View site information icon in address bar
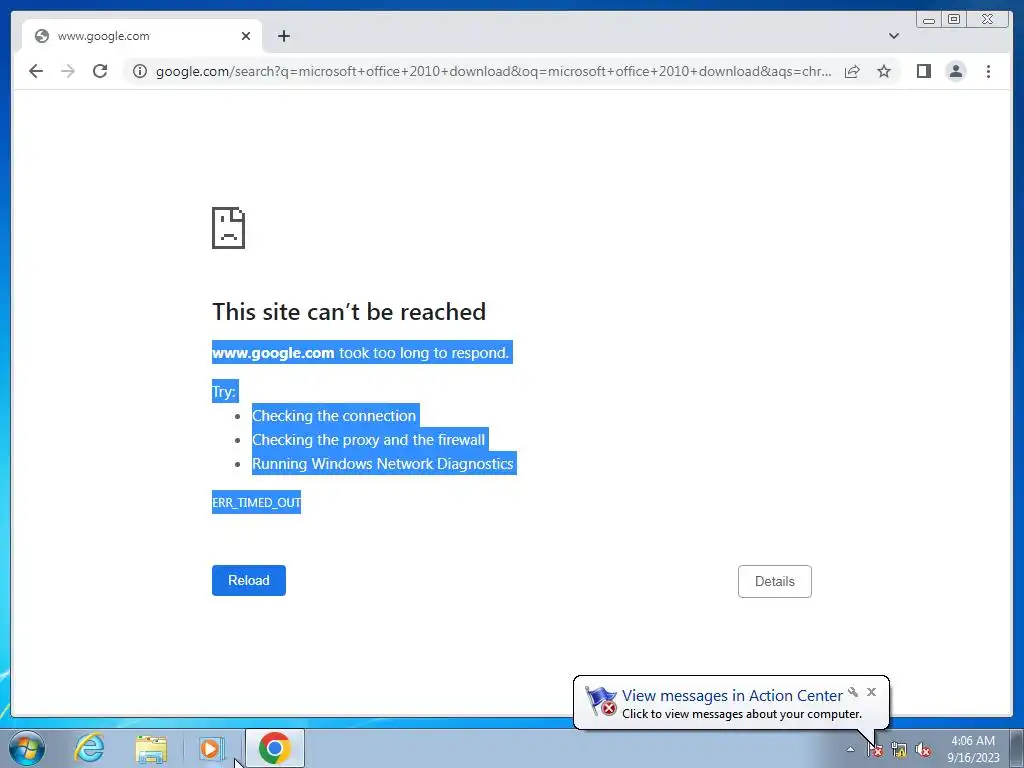 click(140, 71)
